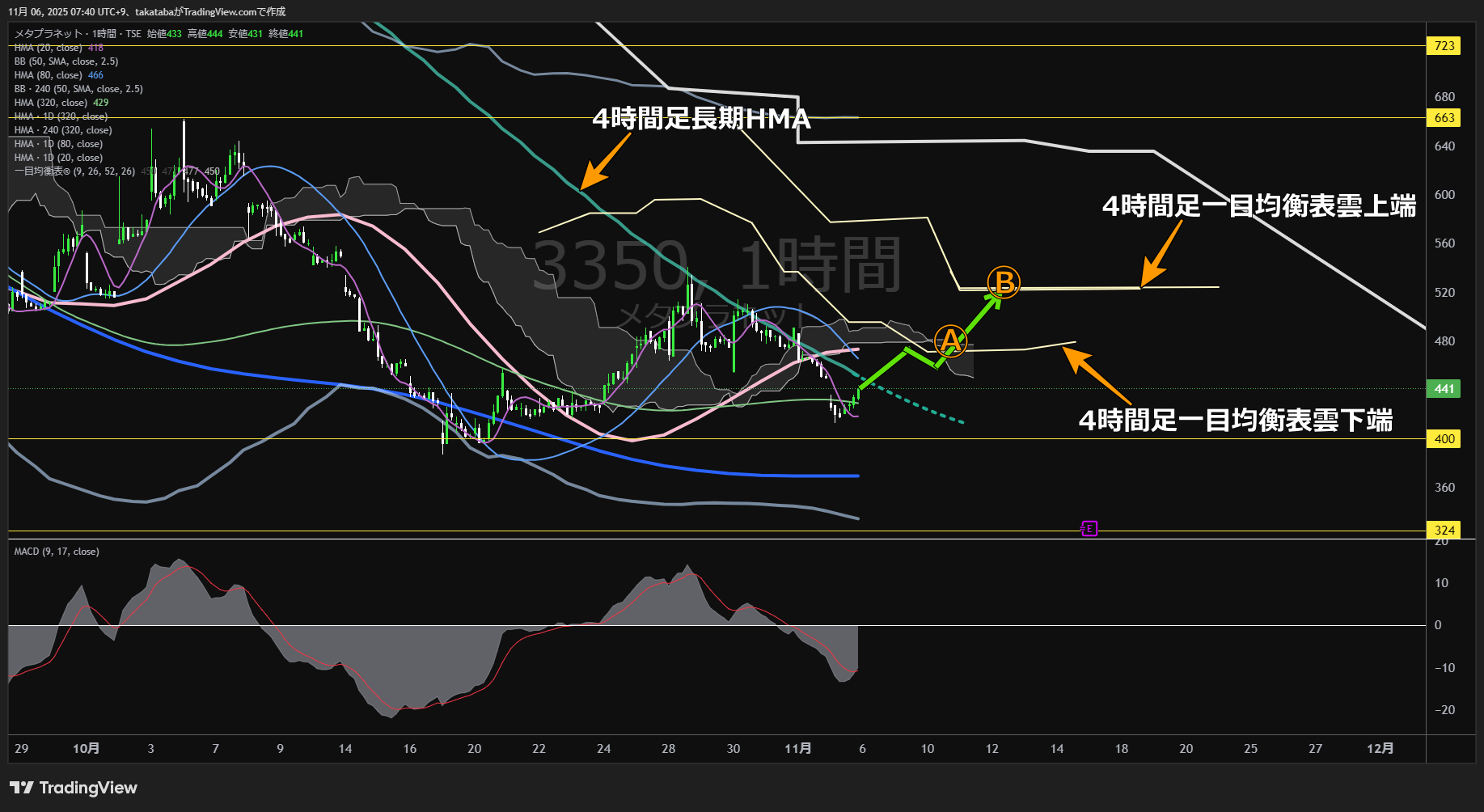Screen dimensions: 1484x812
Task: Click date 16 on the time axis
Action: coord(410,749)
